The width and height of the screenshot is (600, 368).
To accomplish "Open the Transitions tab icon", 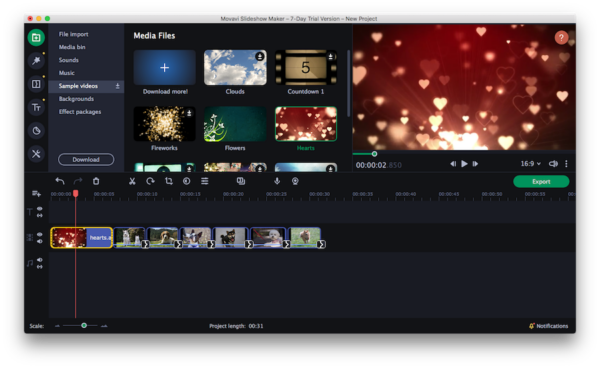I will click(36, 84).
